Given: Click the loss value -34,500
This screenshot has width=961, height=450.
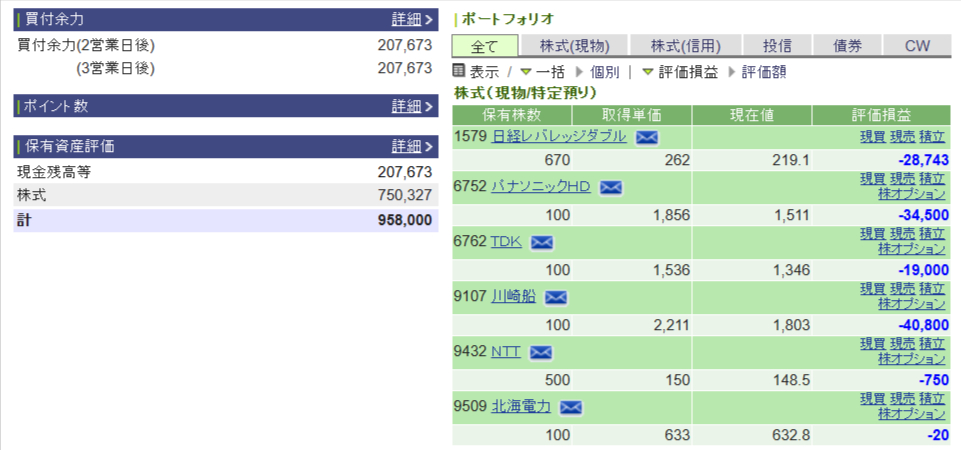Looking at the screenshot, I should point(923,215).
